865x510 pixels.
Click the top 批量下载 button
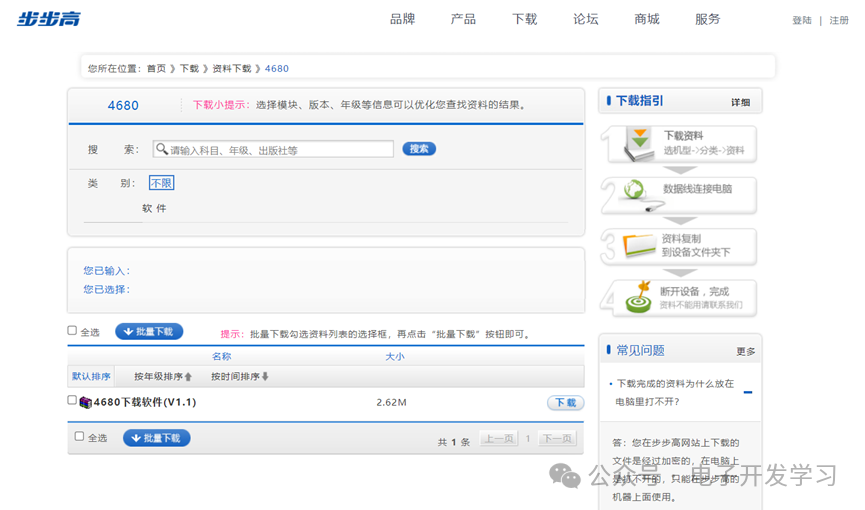pos(149,331)
